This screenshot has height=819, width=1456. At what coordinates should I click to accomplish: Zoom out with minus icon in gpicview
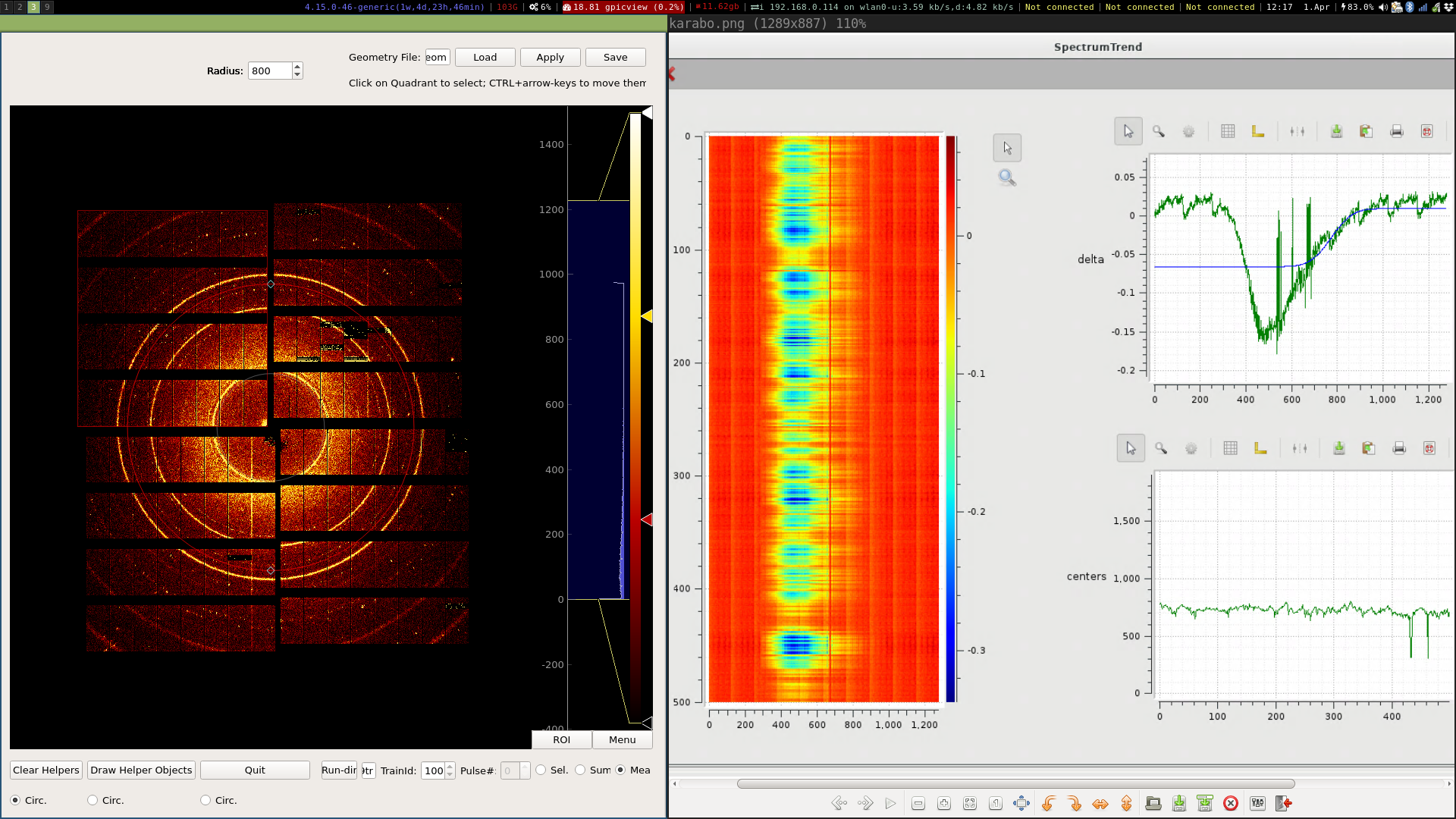coord(918,803)
